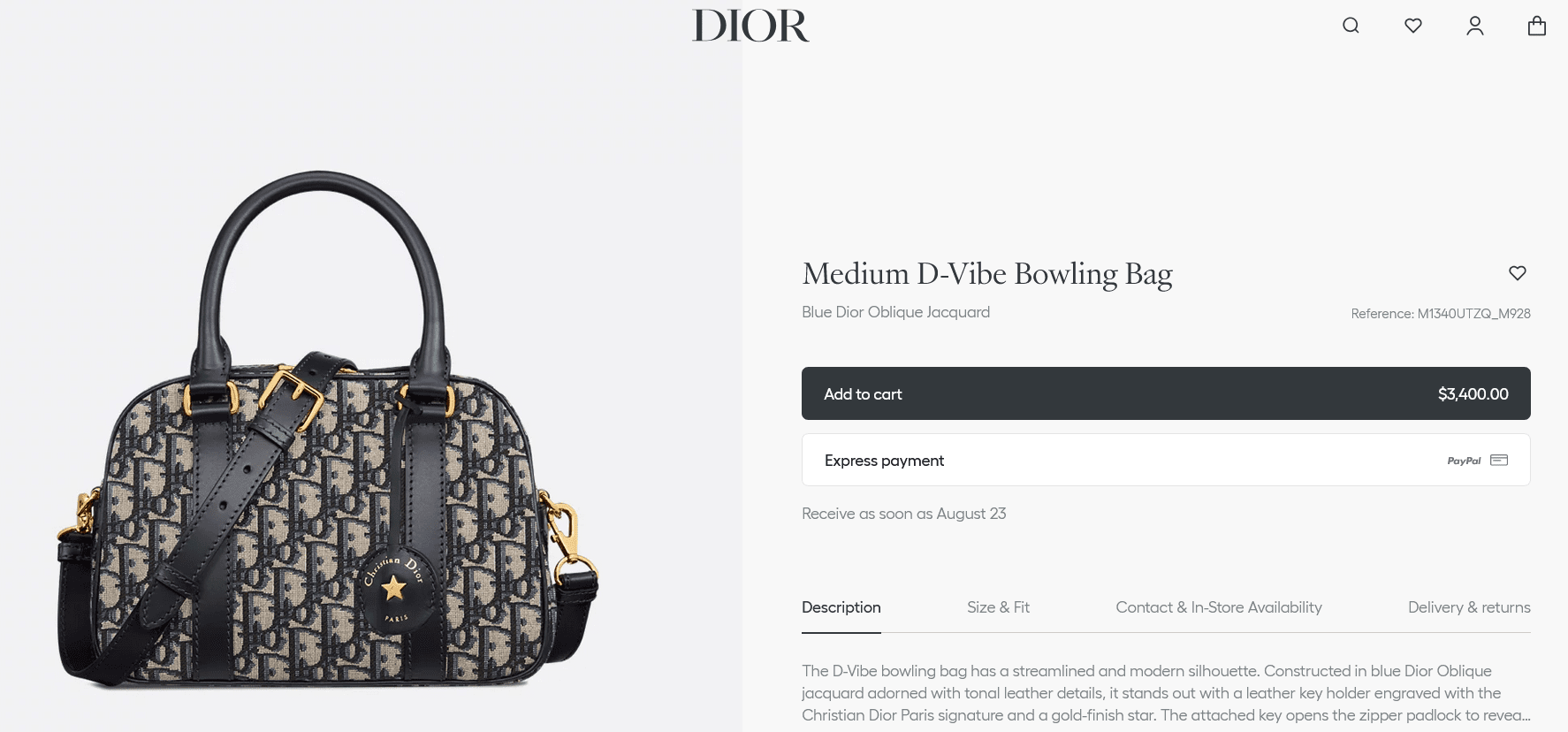Screen dimensions: 1568x732
Task: Choose the credit card payment icon
Action: [x=1499, y=460]
